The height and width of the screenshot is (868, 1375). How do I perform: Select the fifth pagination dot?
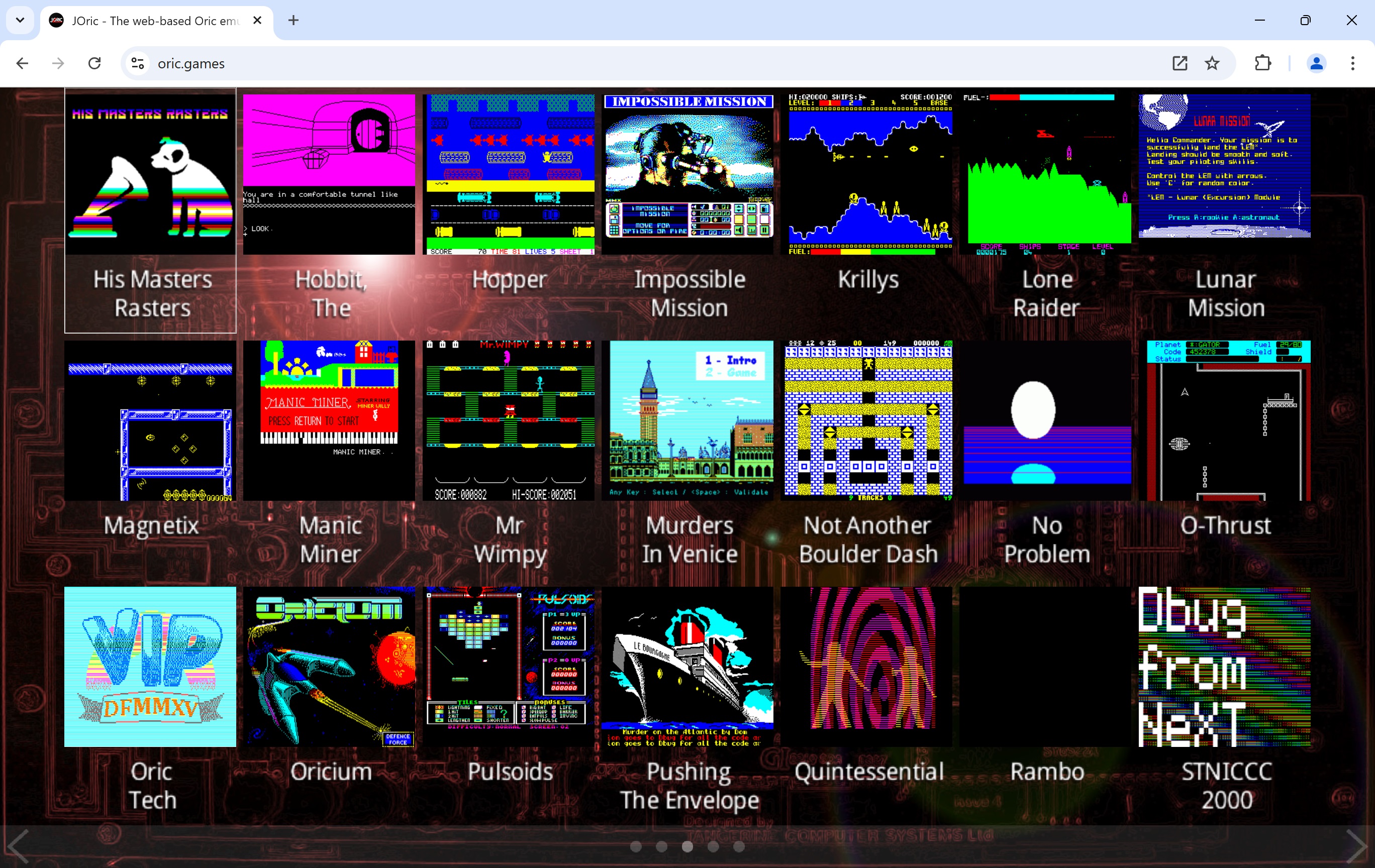click(739, 846)
